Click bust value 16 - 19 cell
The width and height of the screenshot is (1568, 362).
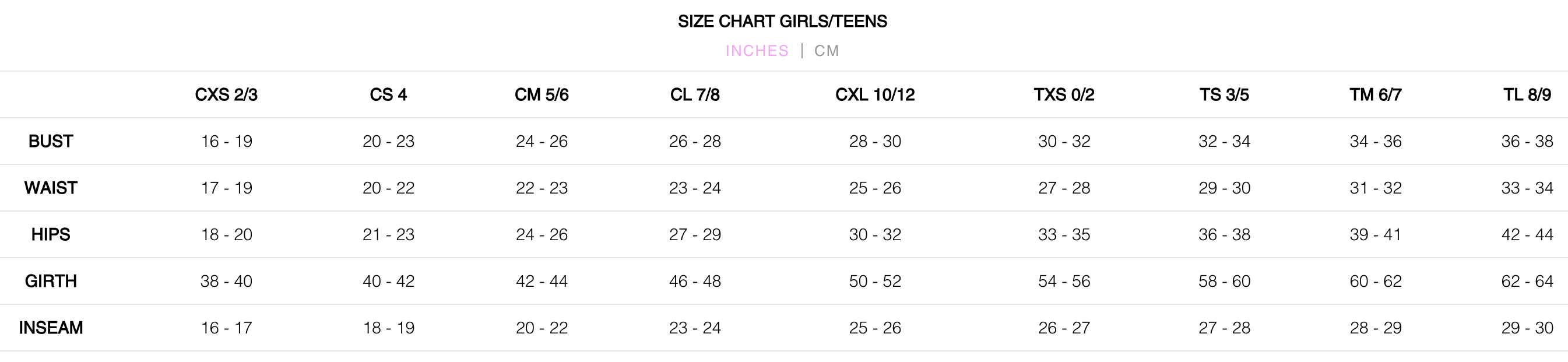[x=226, y=141]
